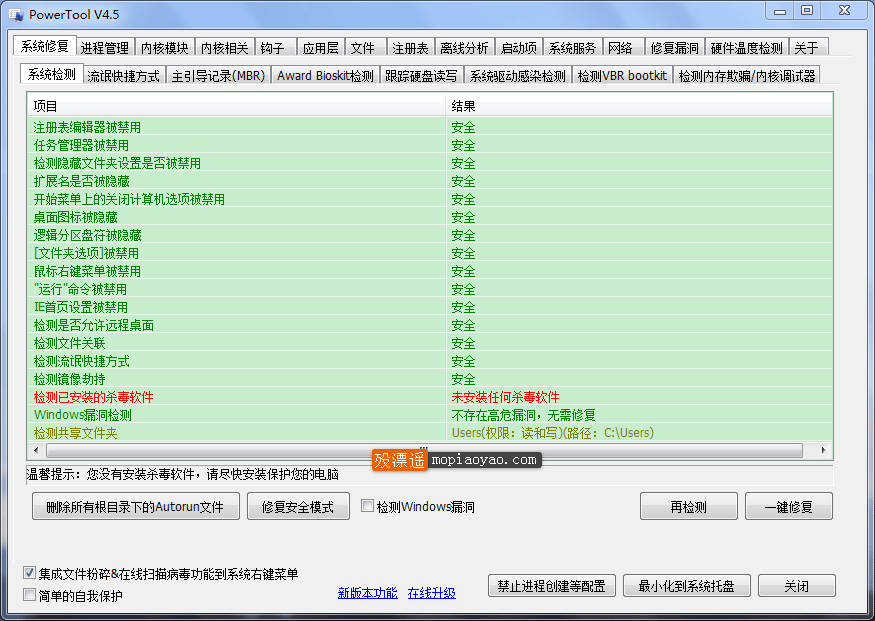
Task: Select the 检测共享文件夹 row
Action: click(430, 432)
